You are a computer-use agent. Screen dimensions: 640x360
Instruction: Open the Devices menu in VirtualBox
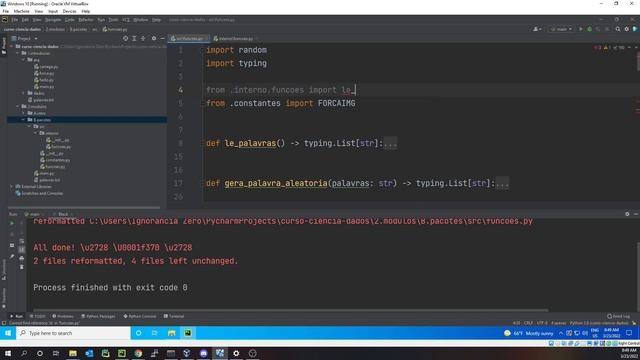click(69, 11)
